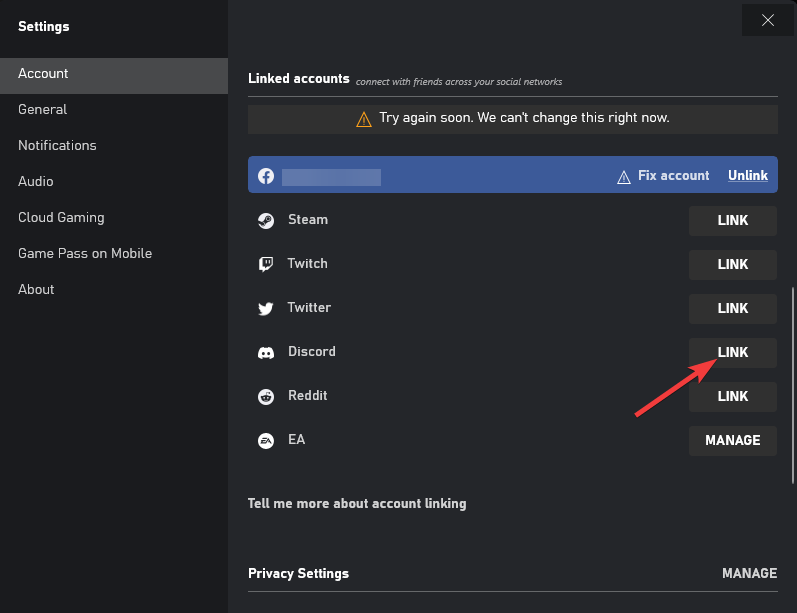Select Game Pass on Mobile
Viewport: 797px width, 613px height.
click(x=85, y=253)
